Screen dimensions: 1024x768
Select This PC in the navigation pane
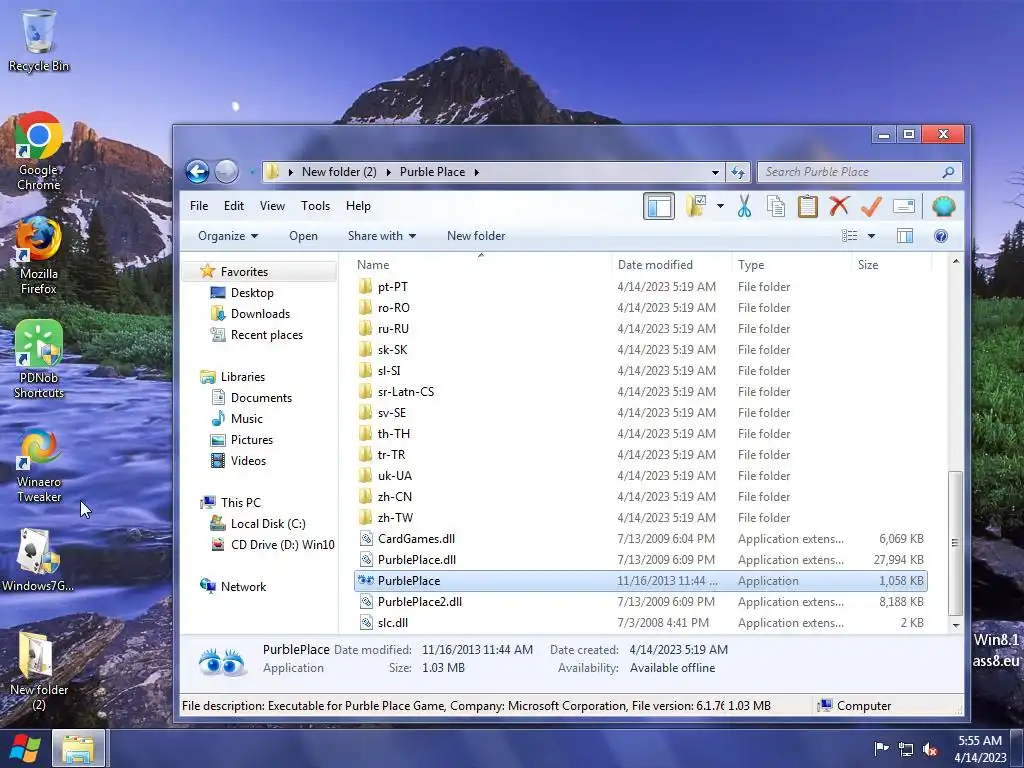[x=240, y=503]
